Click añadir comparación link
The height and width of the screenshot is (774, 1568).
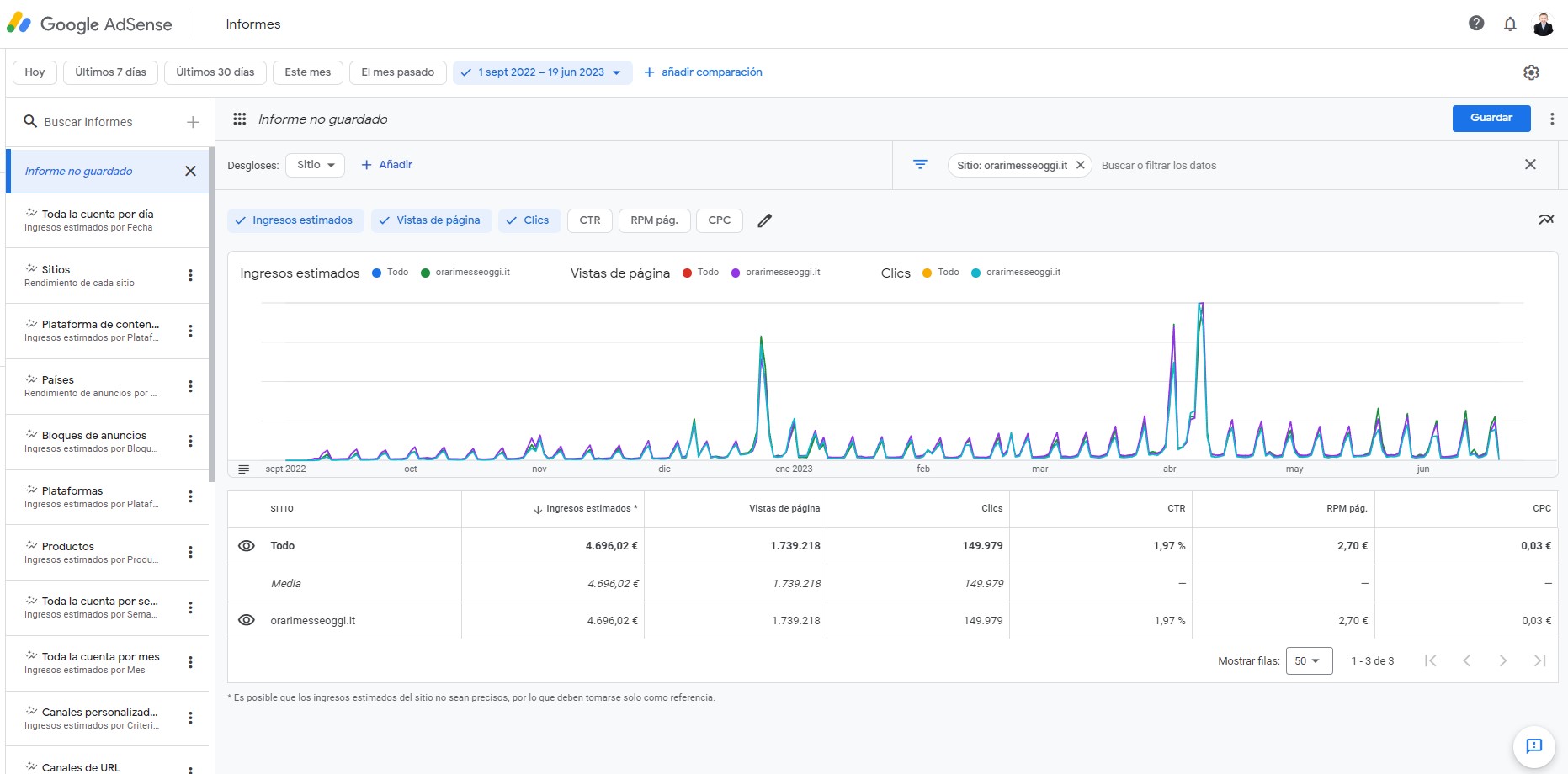click(x=704, y=72)
